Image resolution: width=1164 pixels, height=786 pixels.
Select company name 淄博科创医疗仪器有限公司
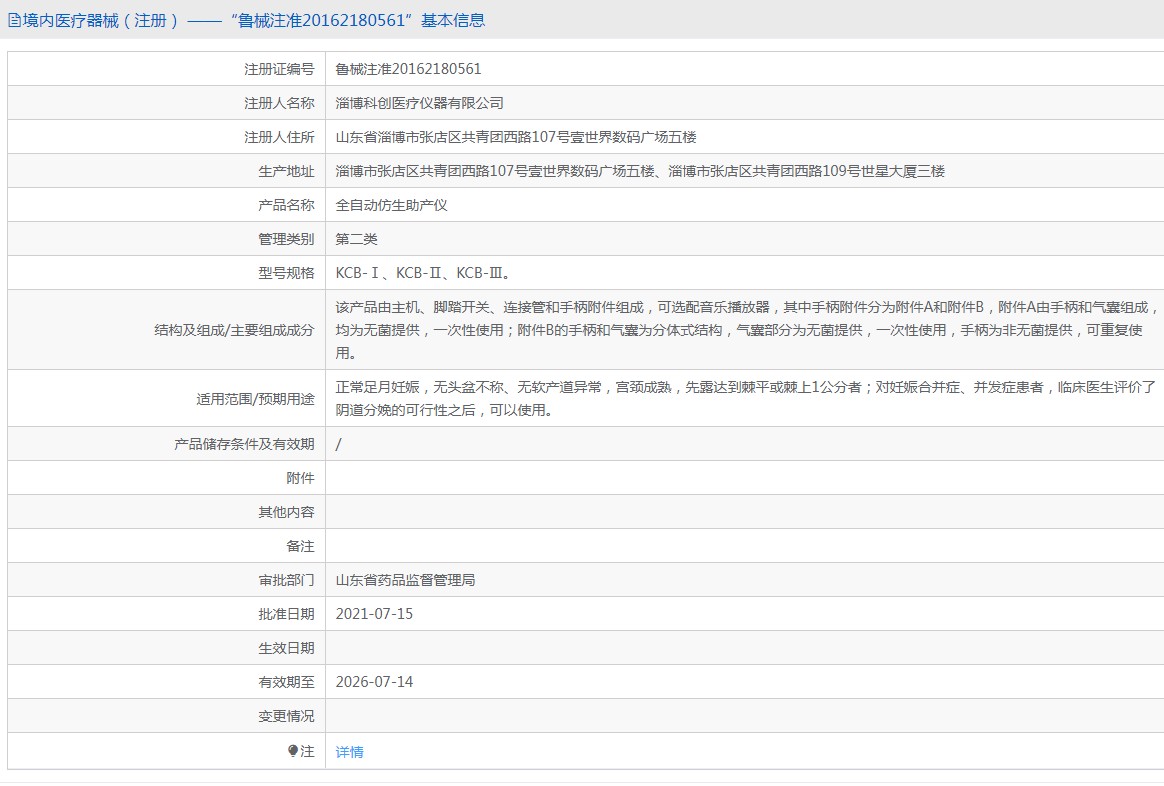[x=419, y=103]
